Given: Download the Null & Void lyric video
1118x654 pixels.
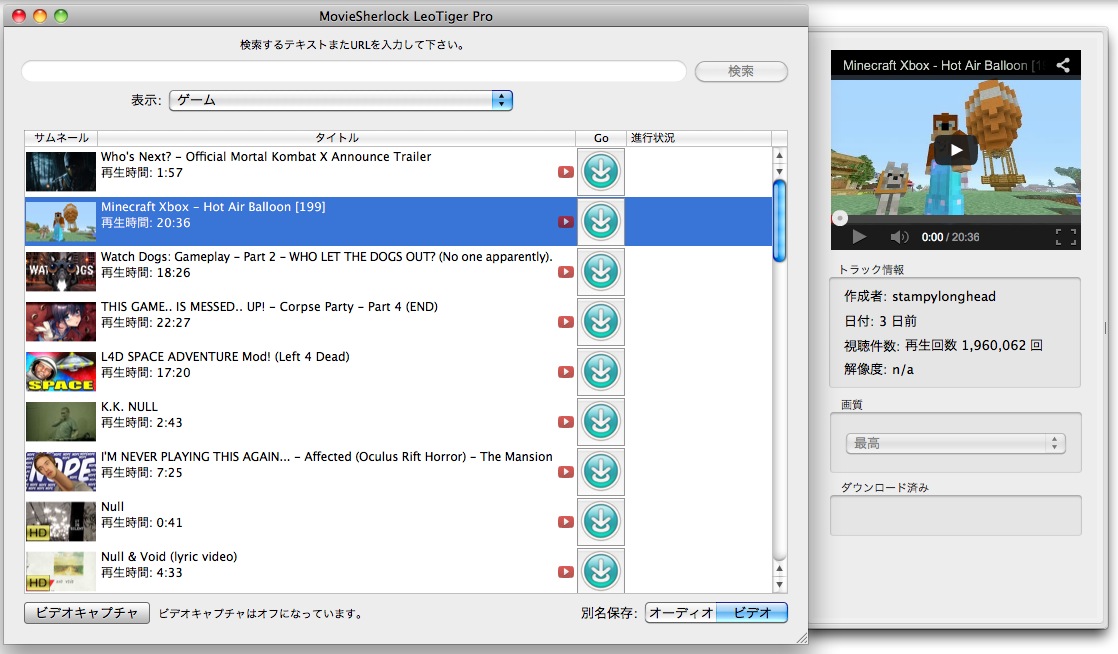Looking at the screenshot, I should tap(600, 571).
